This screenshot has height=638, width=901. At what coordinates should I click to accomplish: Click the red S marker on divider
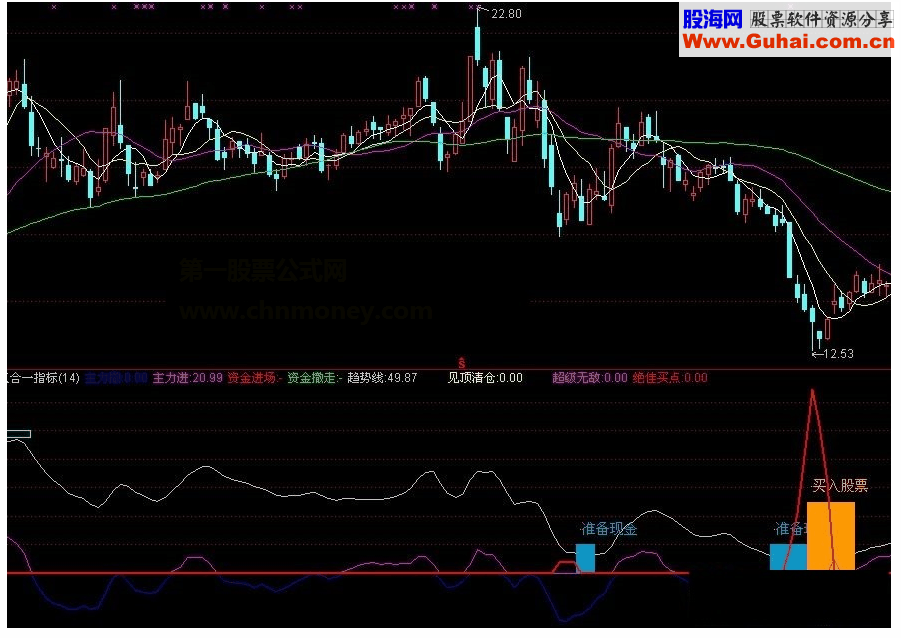pos(461,363)
